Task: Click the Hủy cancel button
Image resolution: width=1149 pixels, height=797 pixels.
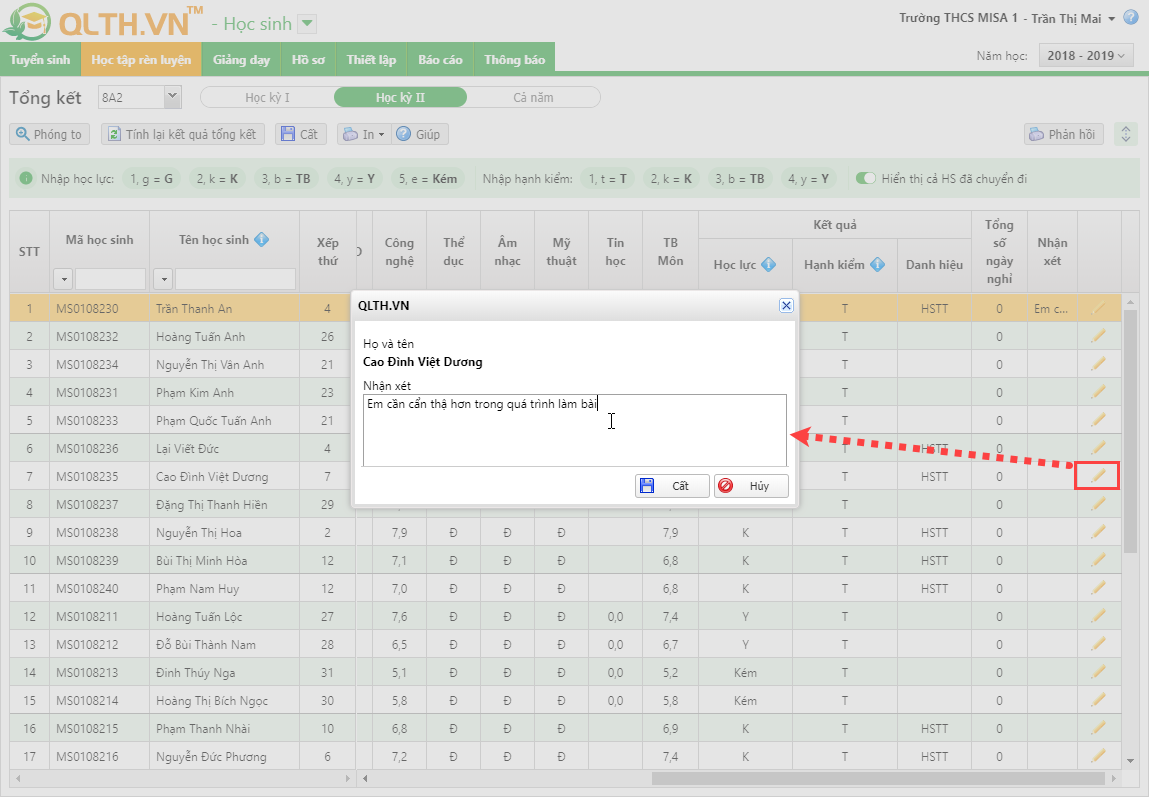Action: 751,486
